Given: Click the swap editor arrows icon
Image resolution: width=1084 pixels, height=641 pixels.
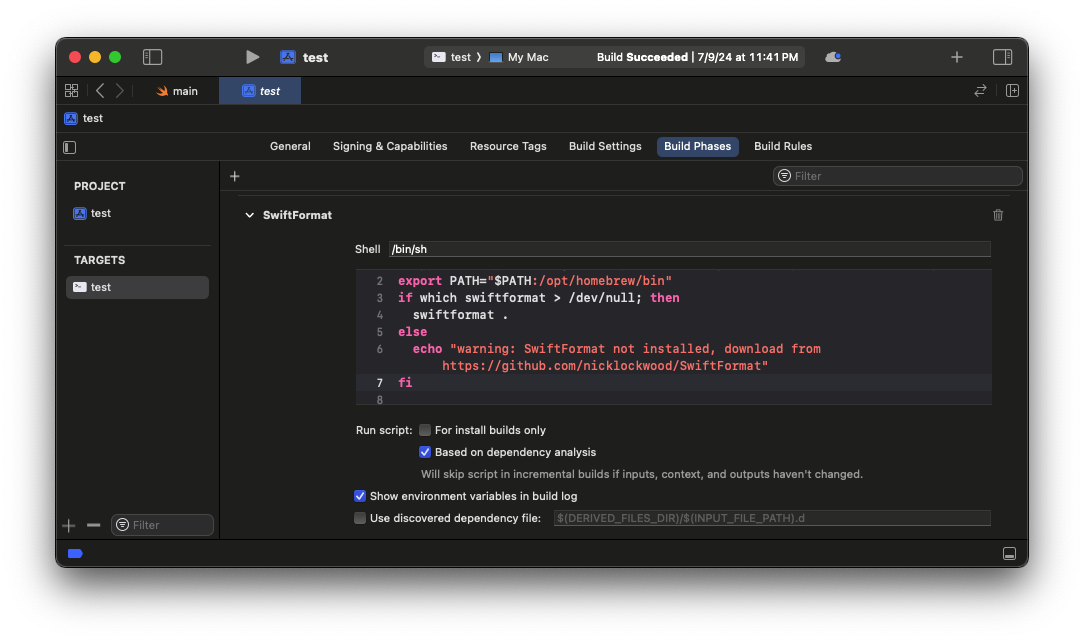Looking at the screenshot, I should tap(980, 91).
